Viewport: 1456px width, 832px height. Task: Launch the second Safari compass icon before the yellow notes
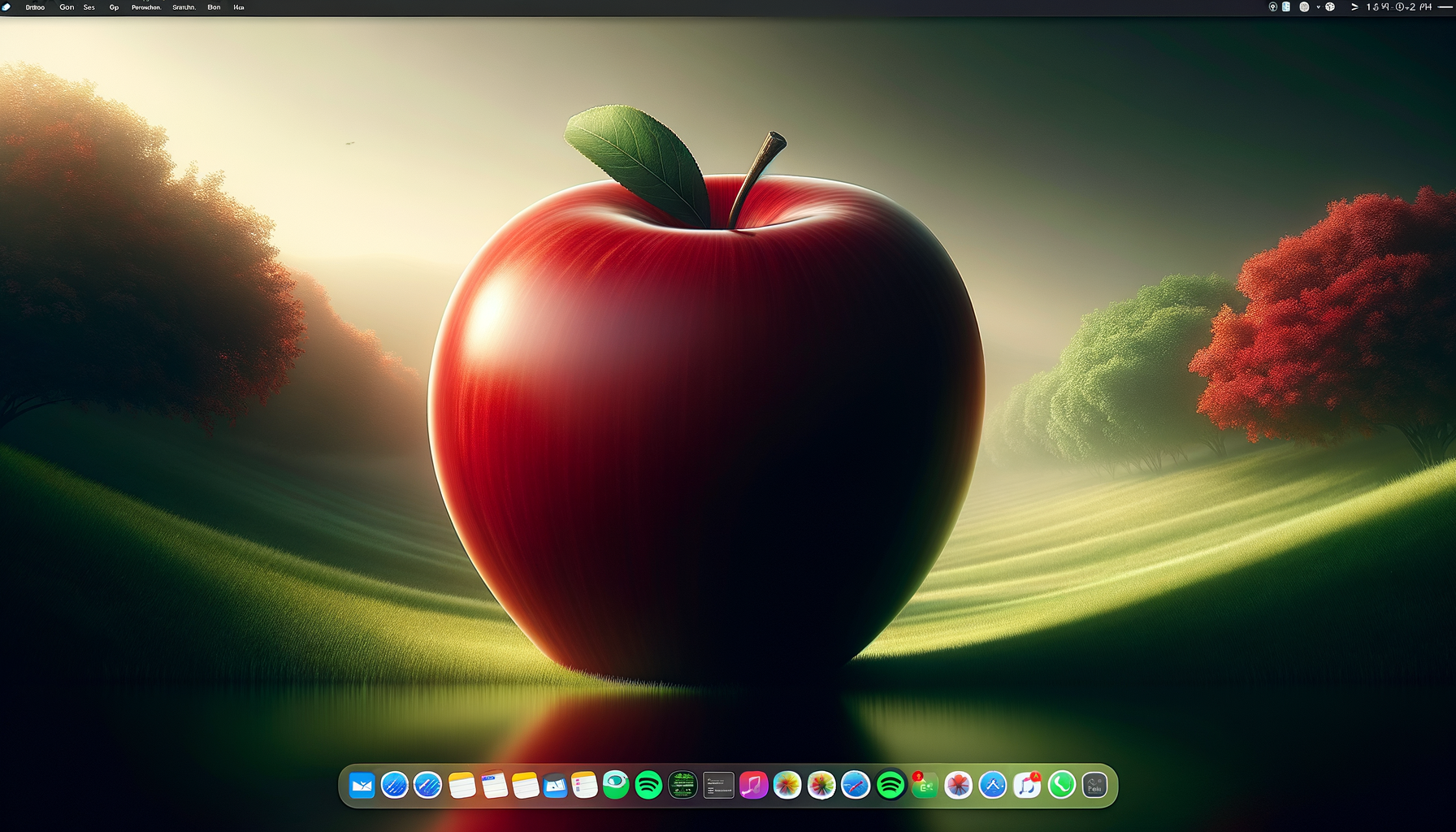pos(427,786)
